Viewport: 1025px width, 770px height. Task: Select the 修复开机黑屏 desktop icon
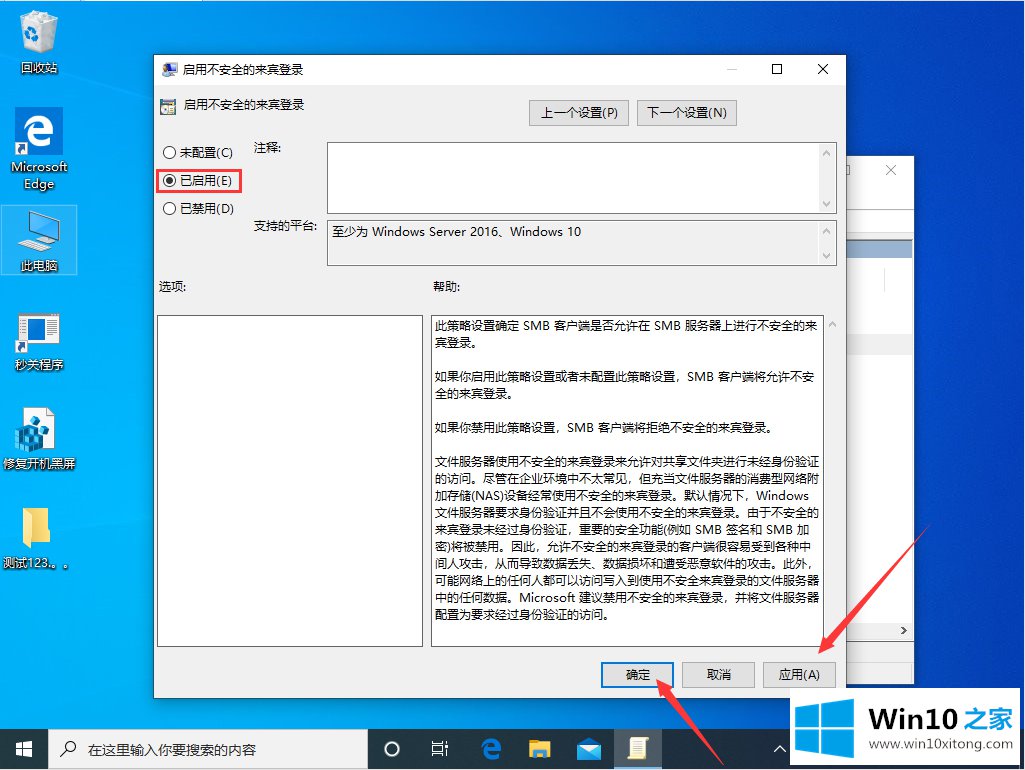coord(39,439)
